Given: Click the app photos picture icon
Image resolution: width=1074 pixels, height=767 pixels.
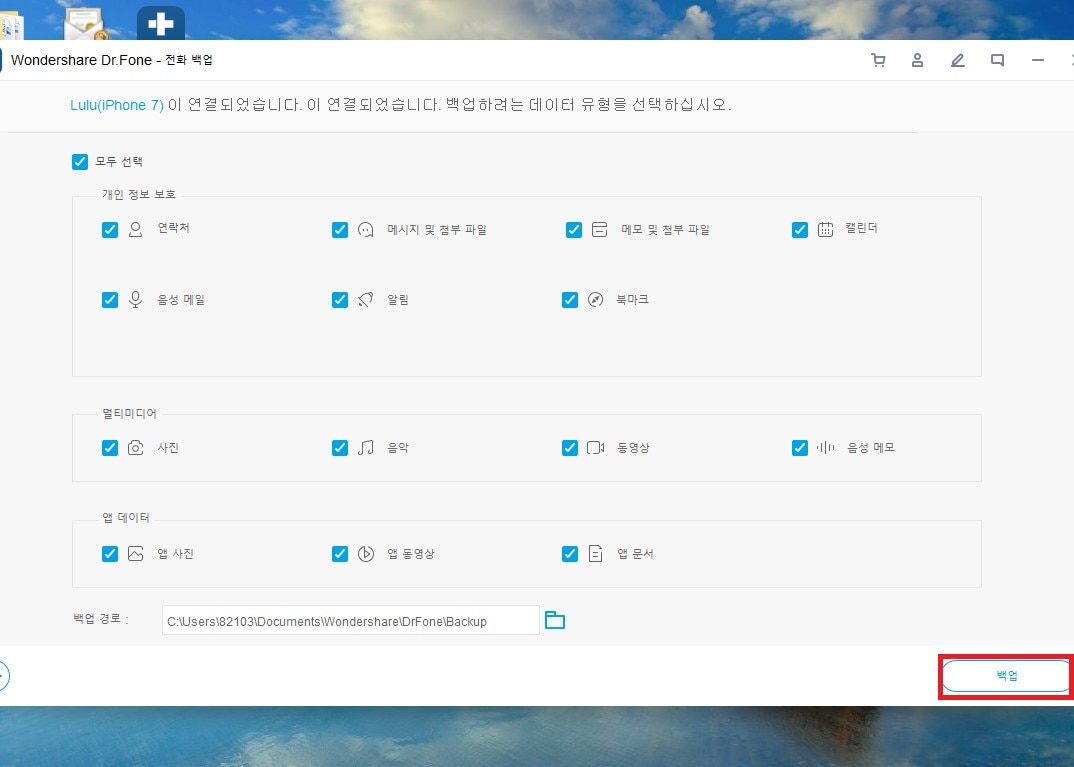Looking at the screenshot, I should pos(136,553).
